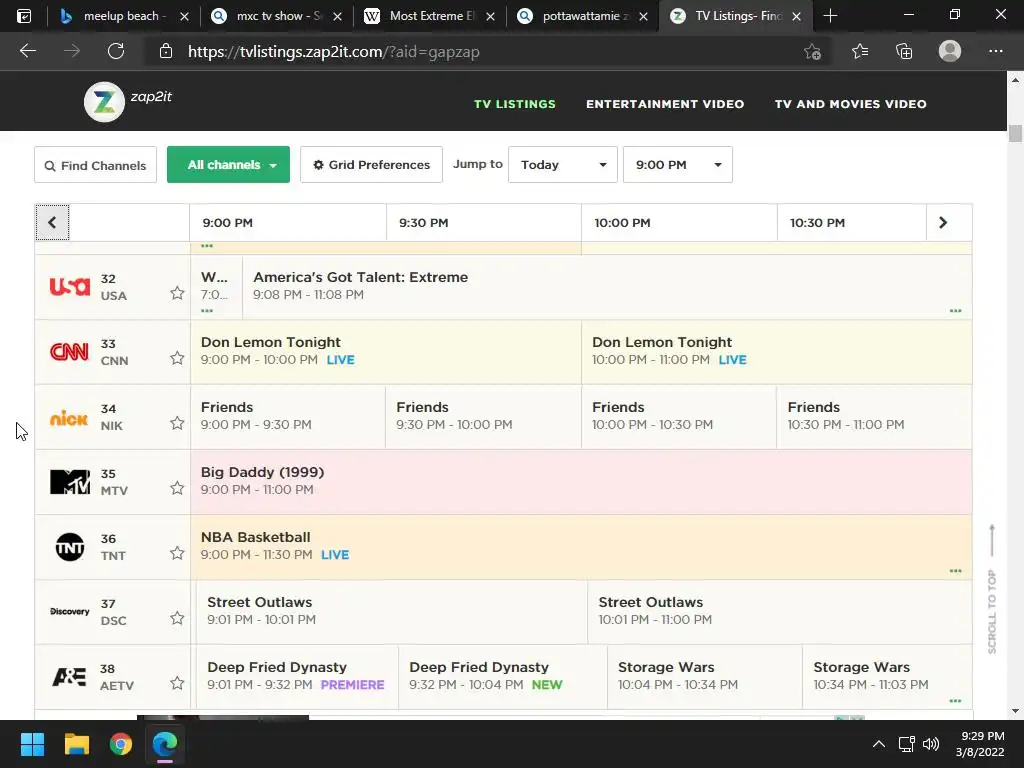Open the browser profile avatar
1024x768 pixels.
click(950, 51)
